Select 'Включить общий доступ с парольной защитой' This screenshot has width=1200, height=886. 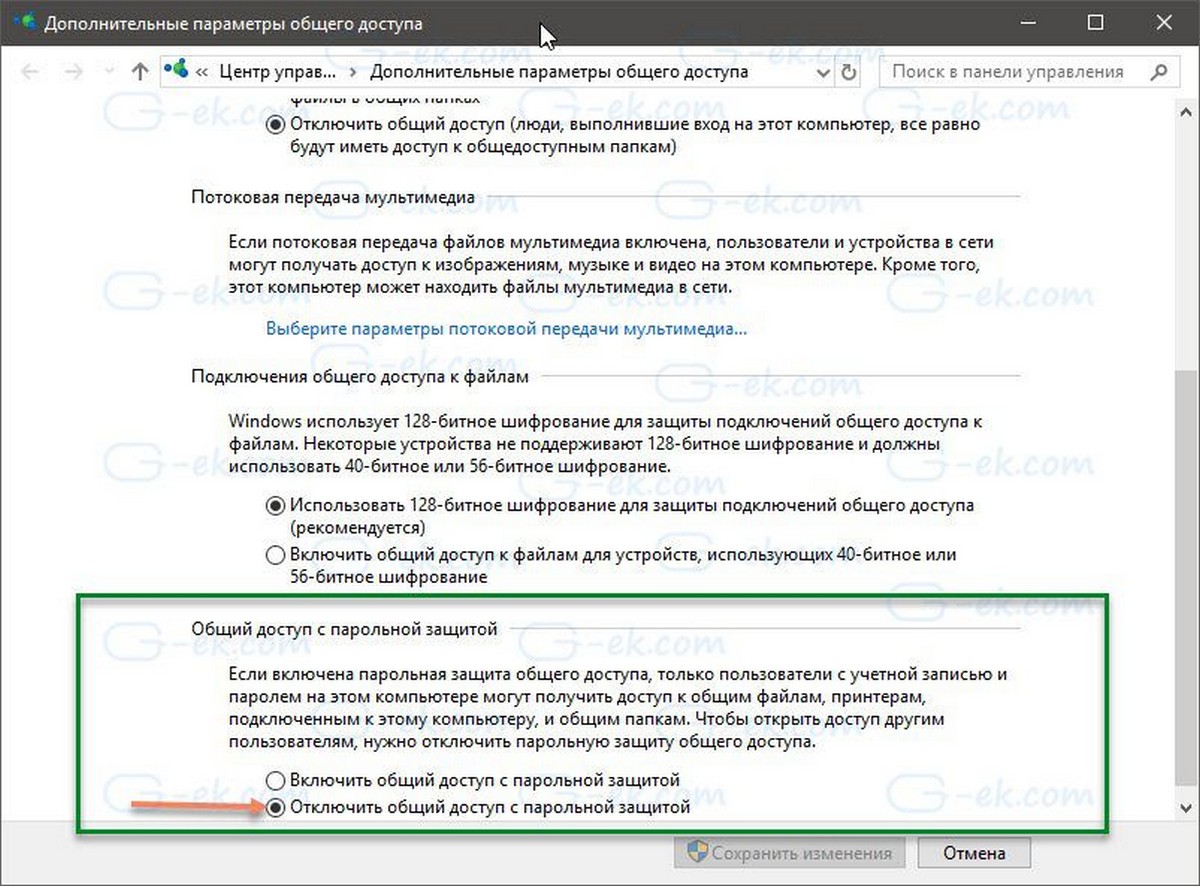point(274,779)
